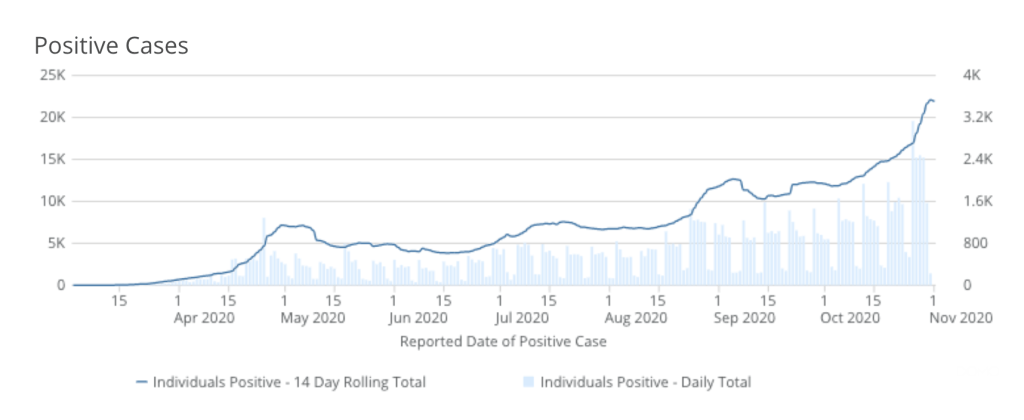Click the 25K label on left axis
This screenshot has width=1024, height=420.
[52, 75]
